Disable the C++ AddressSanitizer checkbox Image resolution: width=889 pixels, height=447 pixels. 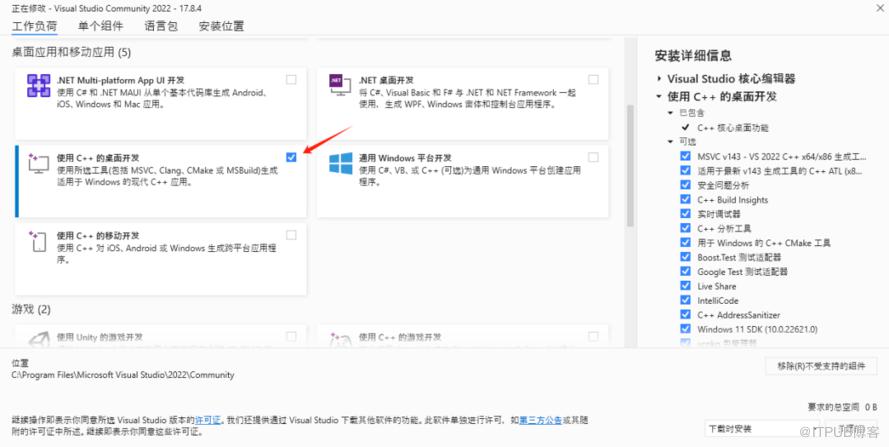click(685, 314)
